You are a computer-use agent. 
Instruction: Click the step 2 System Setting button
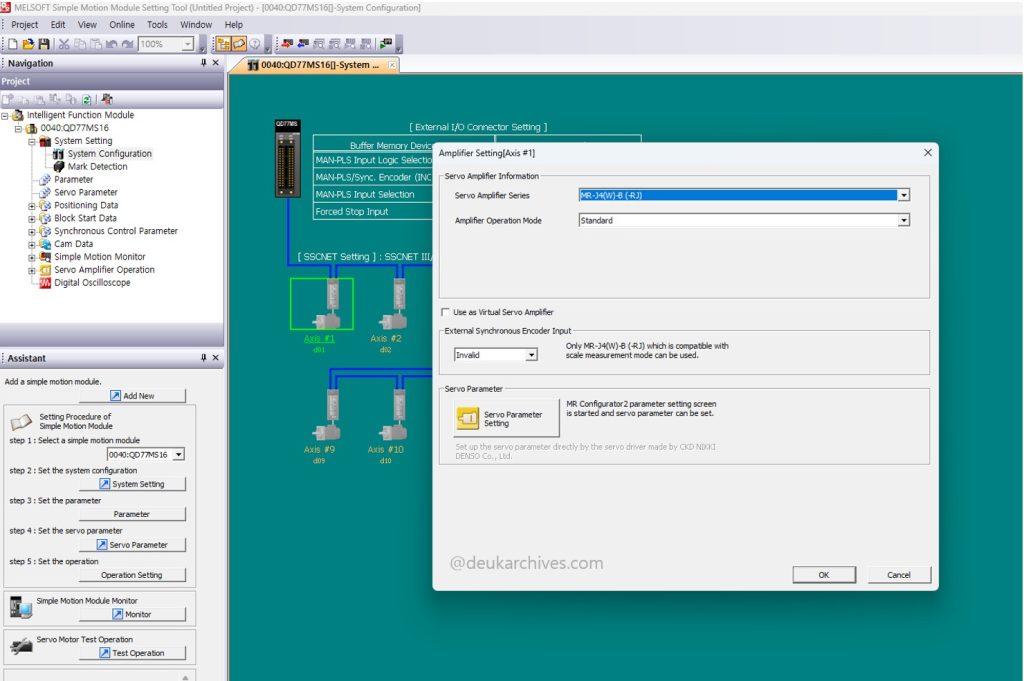click(x=133, y=484)
